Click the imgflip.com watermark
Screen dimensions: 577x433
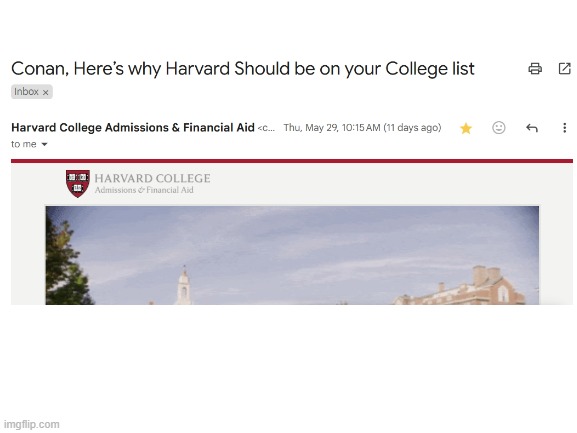tap(32, 424)
